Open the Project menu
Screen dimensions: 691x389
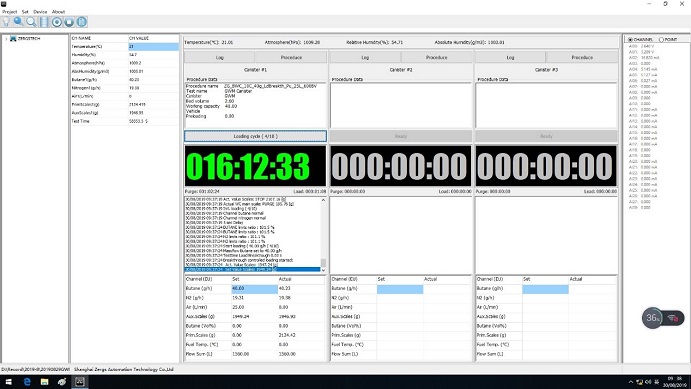[x=10, y=12]
